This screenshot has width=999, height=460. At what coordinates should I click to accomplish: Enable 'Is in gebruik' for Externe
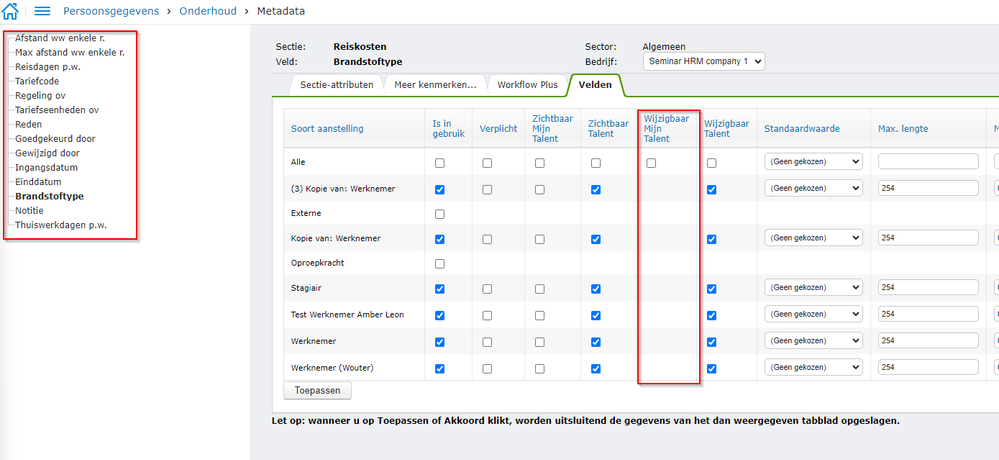coord(440,214)
